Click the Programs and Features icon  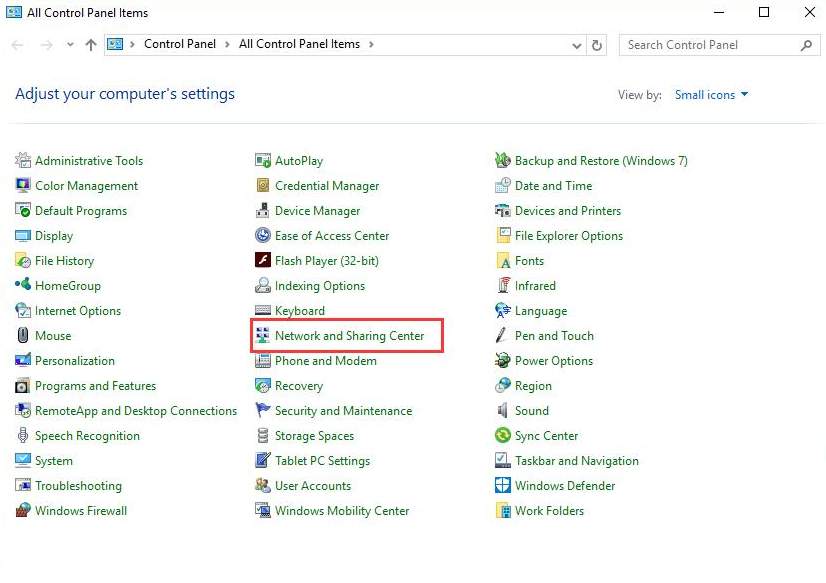[23, 386]
